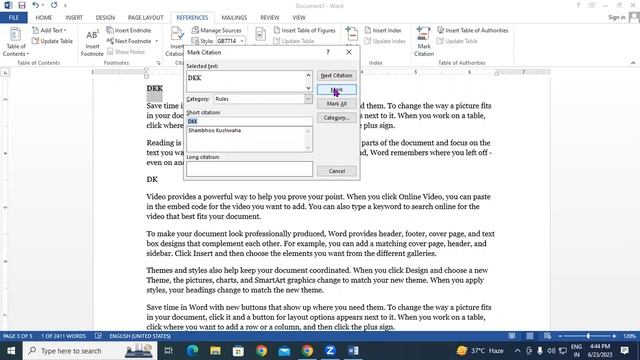Viewport: 640px width, 360px height.
Task: Switch to the HOME tab
Action: (44, 18)
